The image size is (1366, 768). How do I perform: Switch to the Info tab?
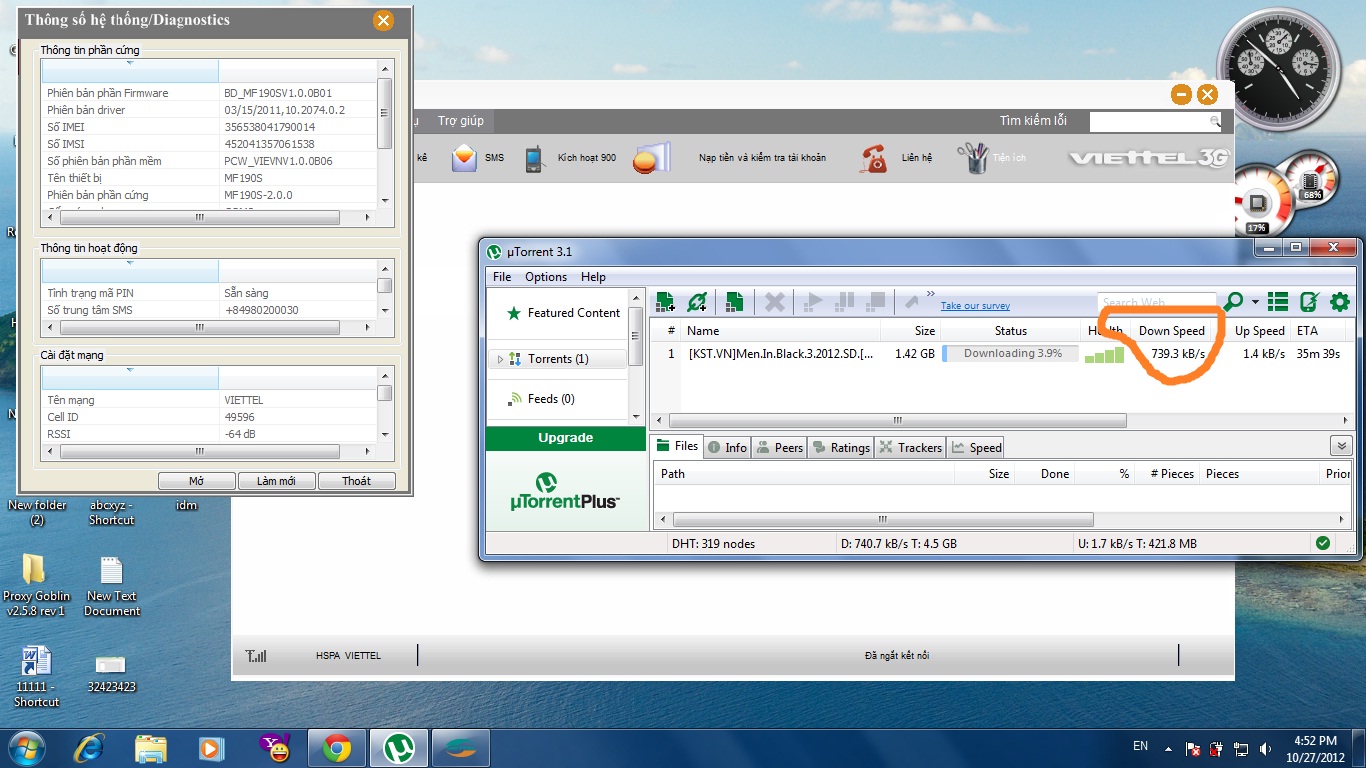pos(727,447)
